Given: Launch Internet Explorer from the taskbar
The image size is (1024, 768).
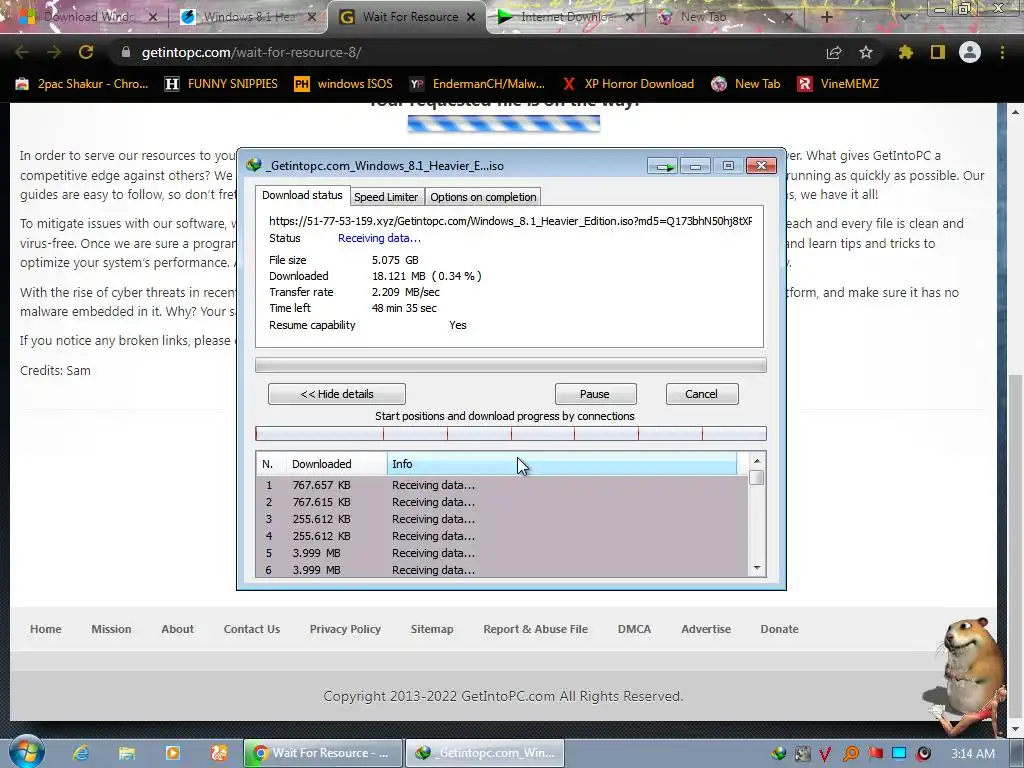Looking at the screenshot, I should click(x=80, y=753).
